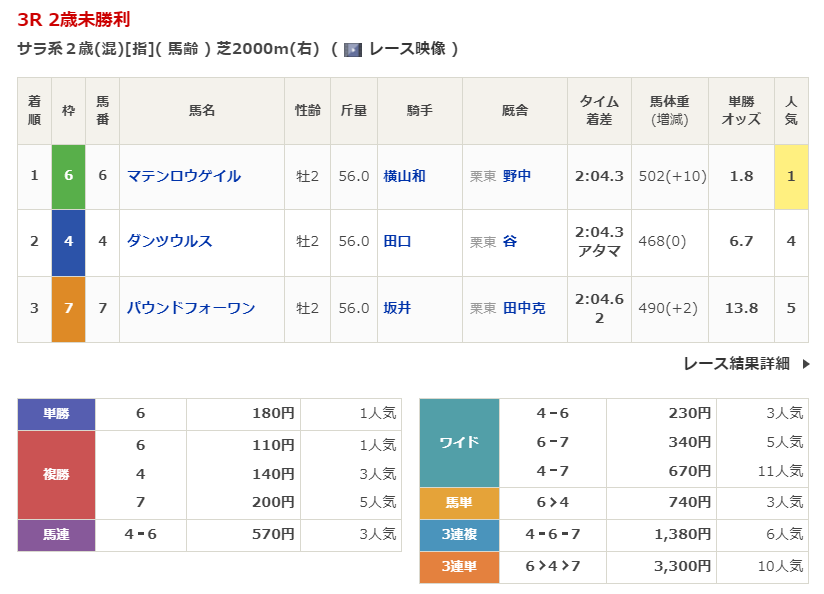Click the 単勝 bet type label
The width and height of the screenshot is (824, 594).
56,414
